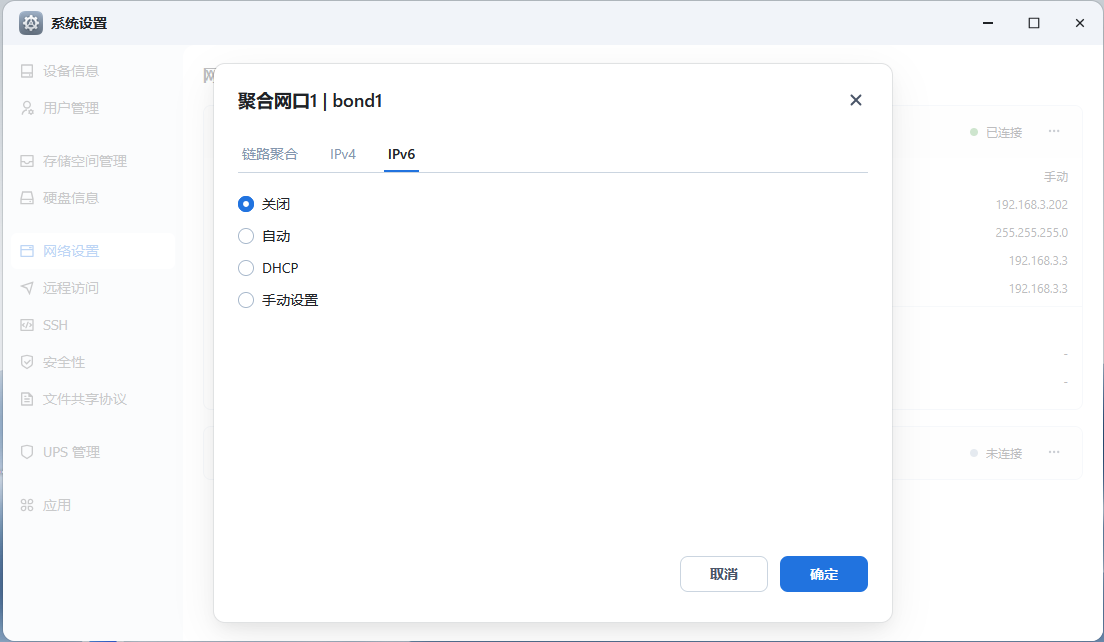Click the 已连接 status text
This screenshot has height=642, width=1104.
(1003, 132)
